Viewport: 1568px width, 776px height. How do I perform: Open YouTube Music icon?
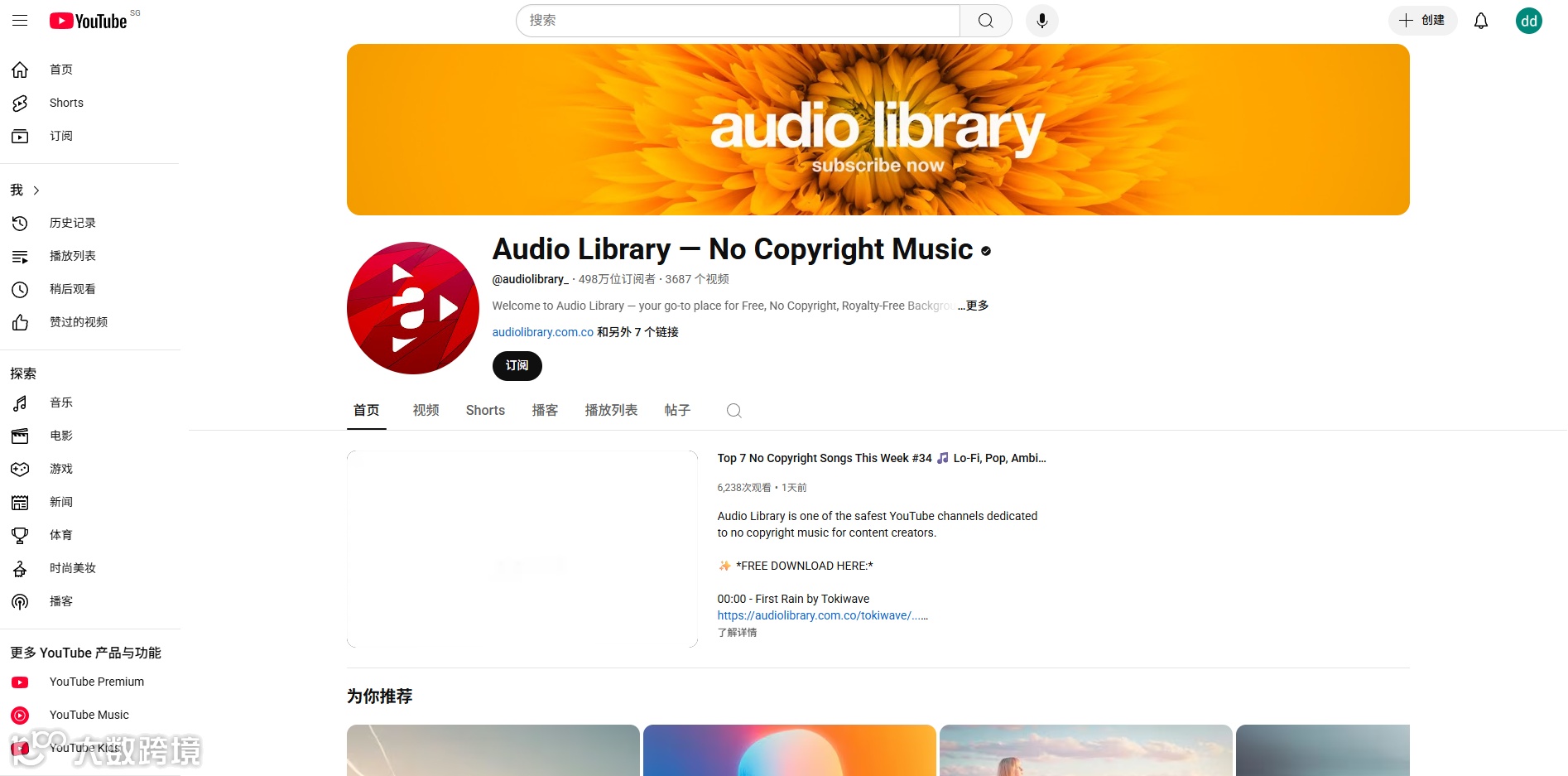(20, 715)
